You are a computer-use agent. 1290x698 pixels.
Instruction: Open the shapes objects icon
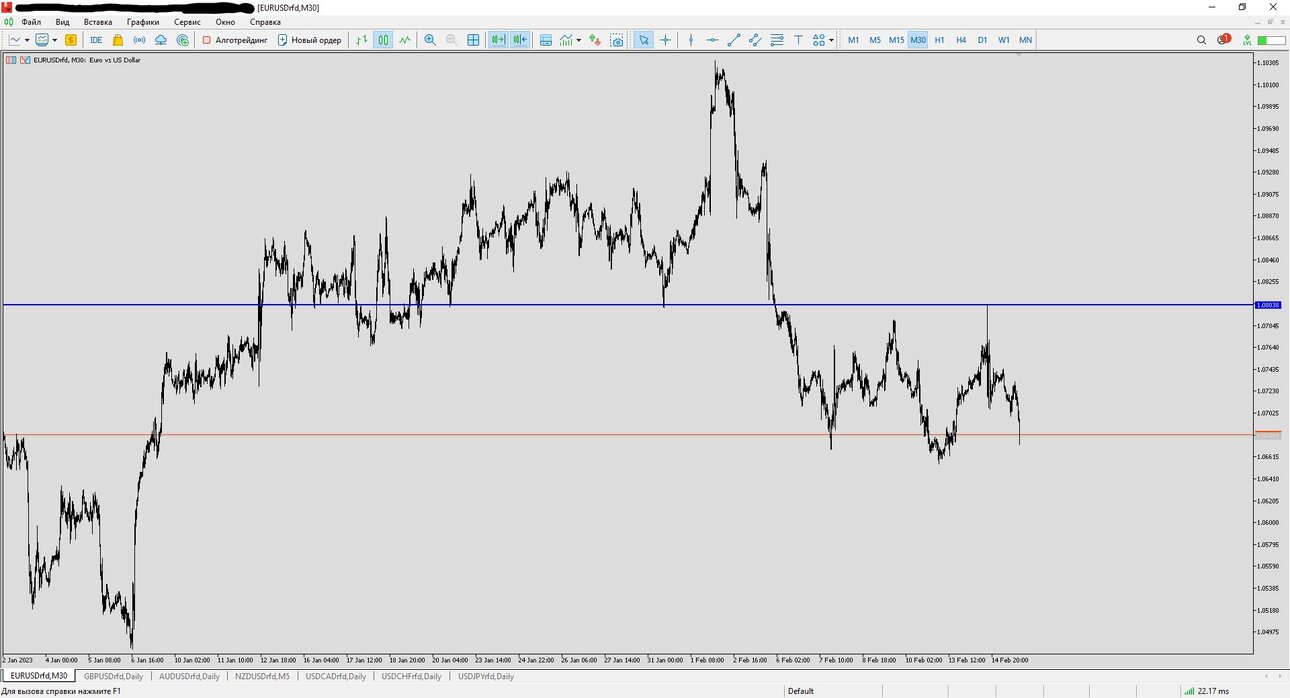point(819,40)
